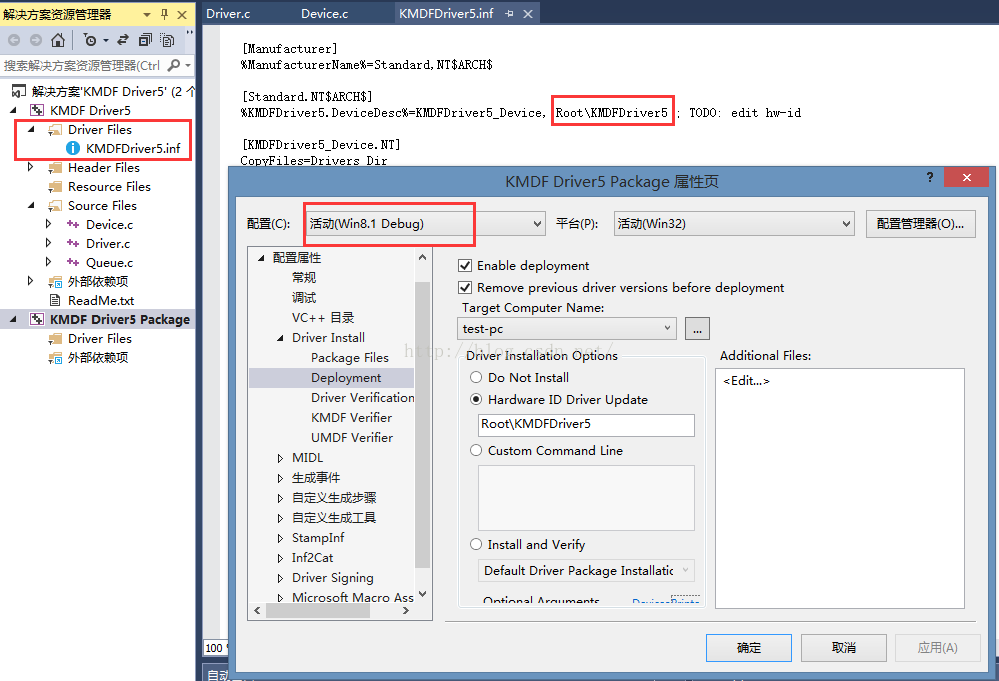Select Package Files in property tree

click(x=350, y=357)
